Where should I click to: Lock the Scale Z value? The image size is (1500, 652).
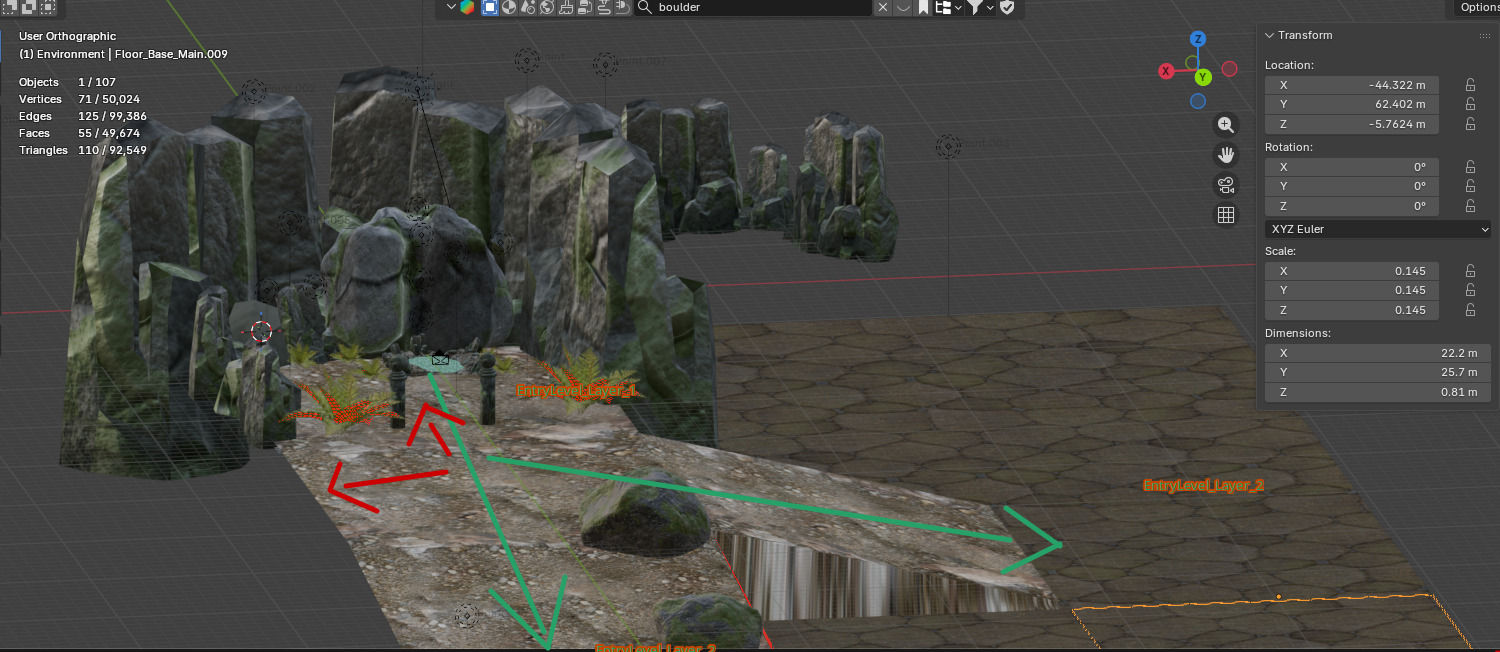[x=1471, y=310]
